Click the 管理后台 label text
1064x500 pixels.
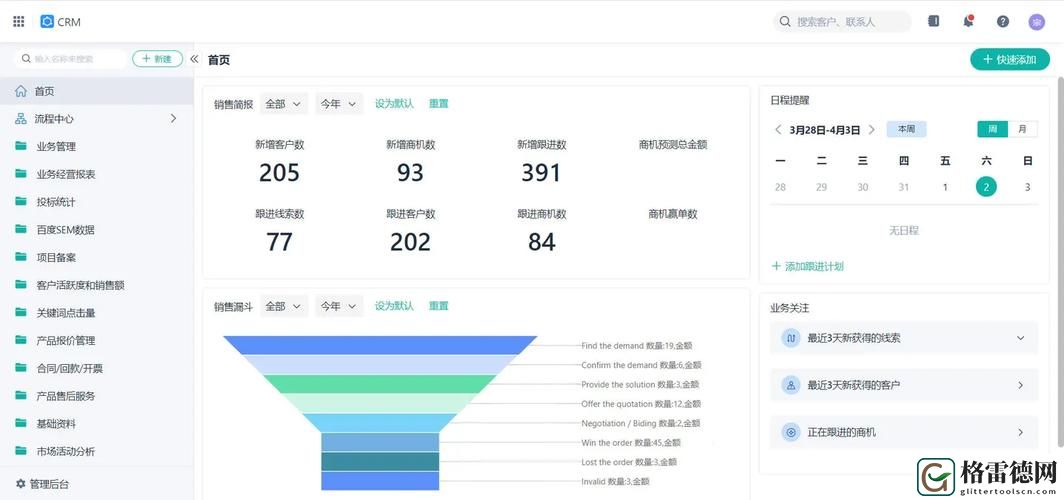coord(50,484)
